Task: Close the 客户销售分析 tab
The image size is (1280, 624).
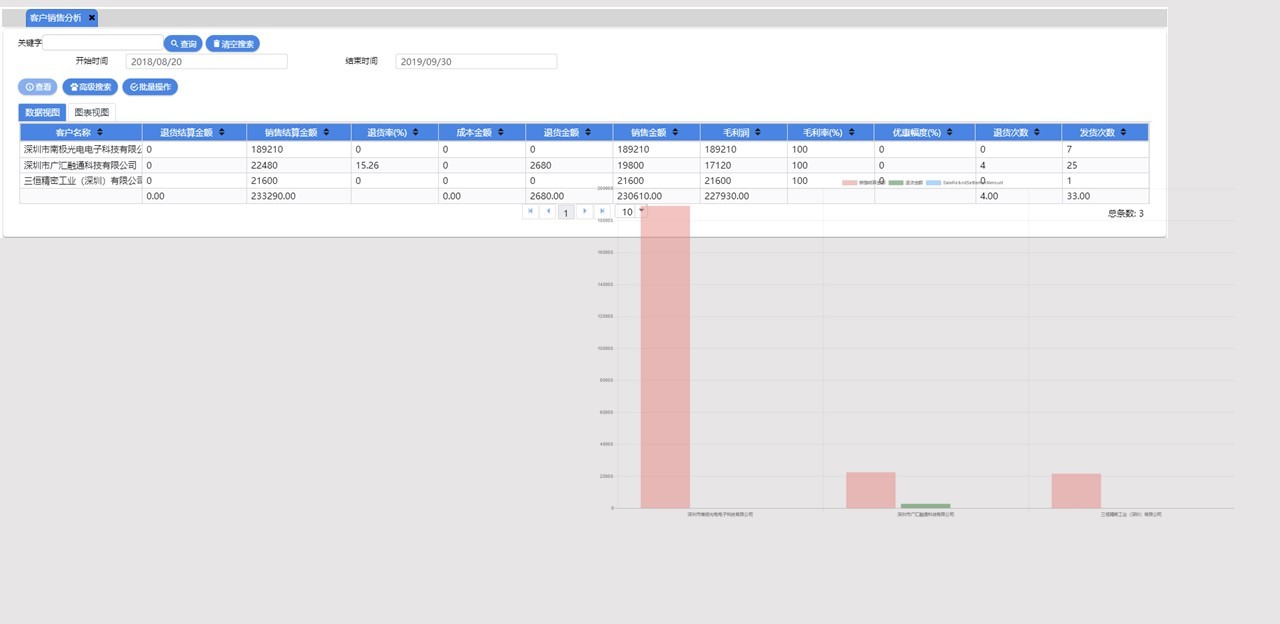Action: tap(92, 18)
